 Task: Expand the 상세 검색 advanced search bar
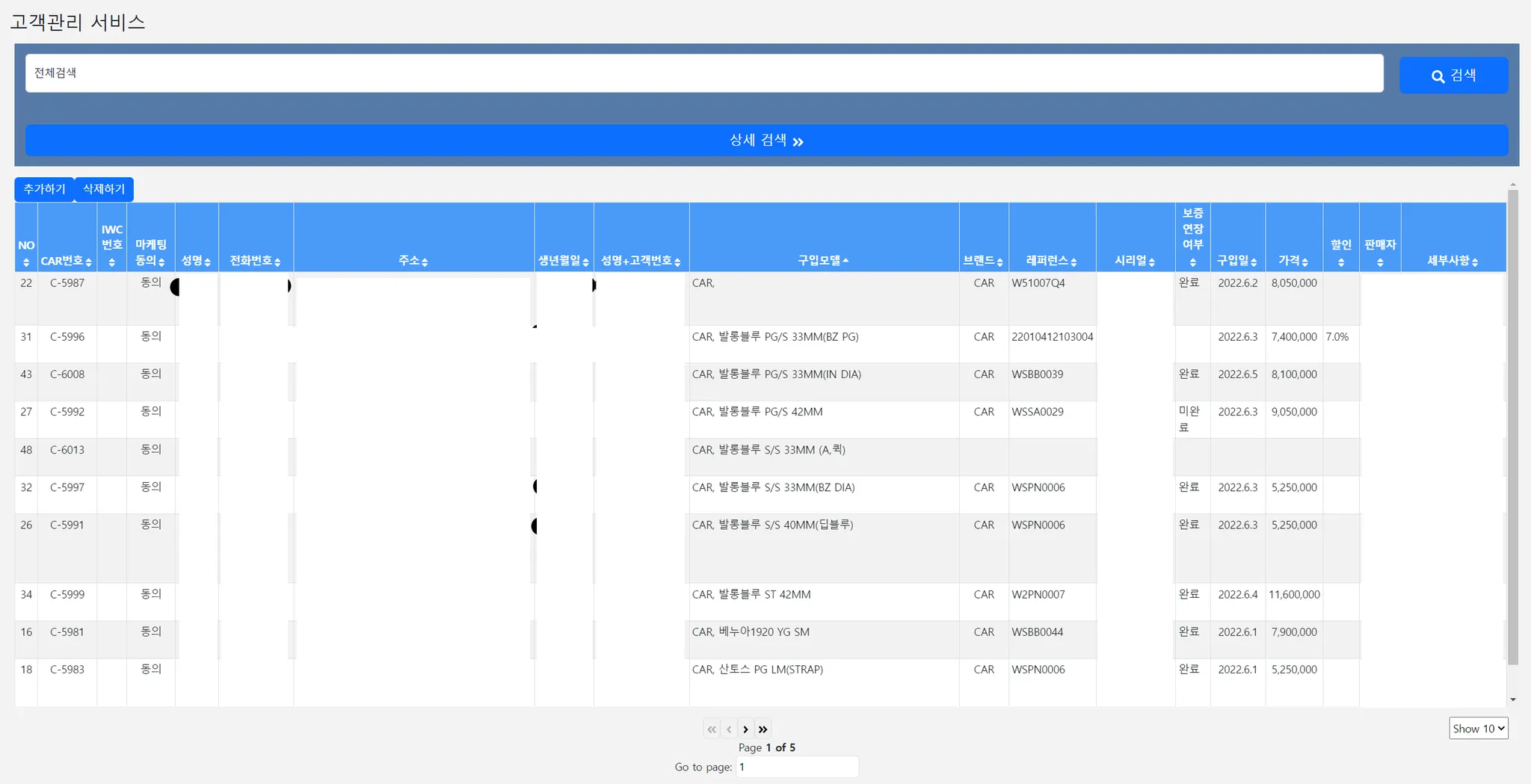pyautogui.click(x=766, y=141)
